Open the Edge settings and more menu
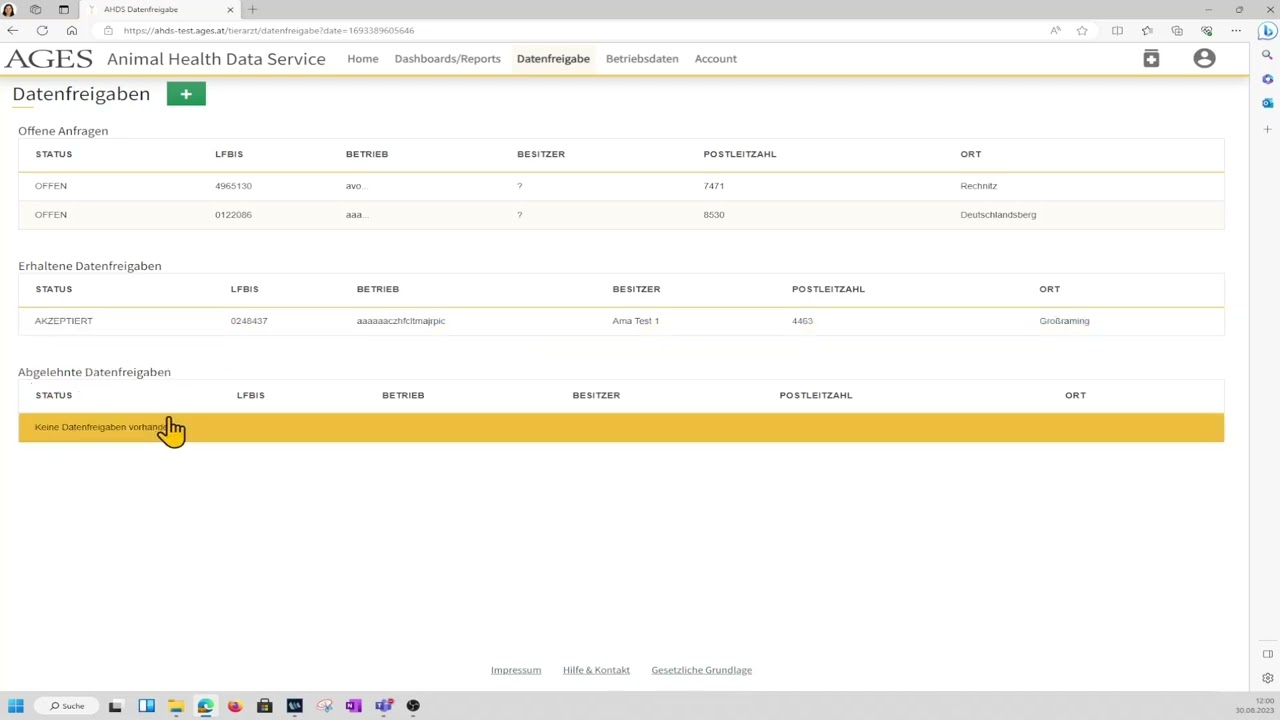 1237,31
